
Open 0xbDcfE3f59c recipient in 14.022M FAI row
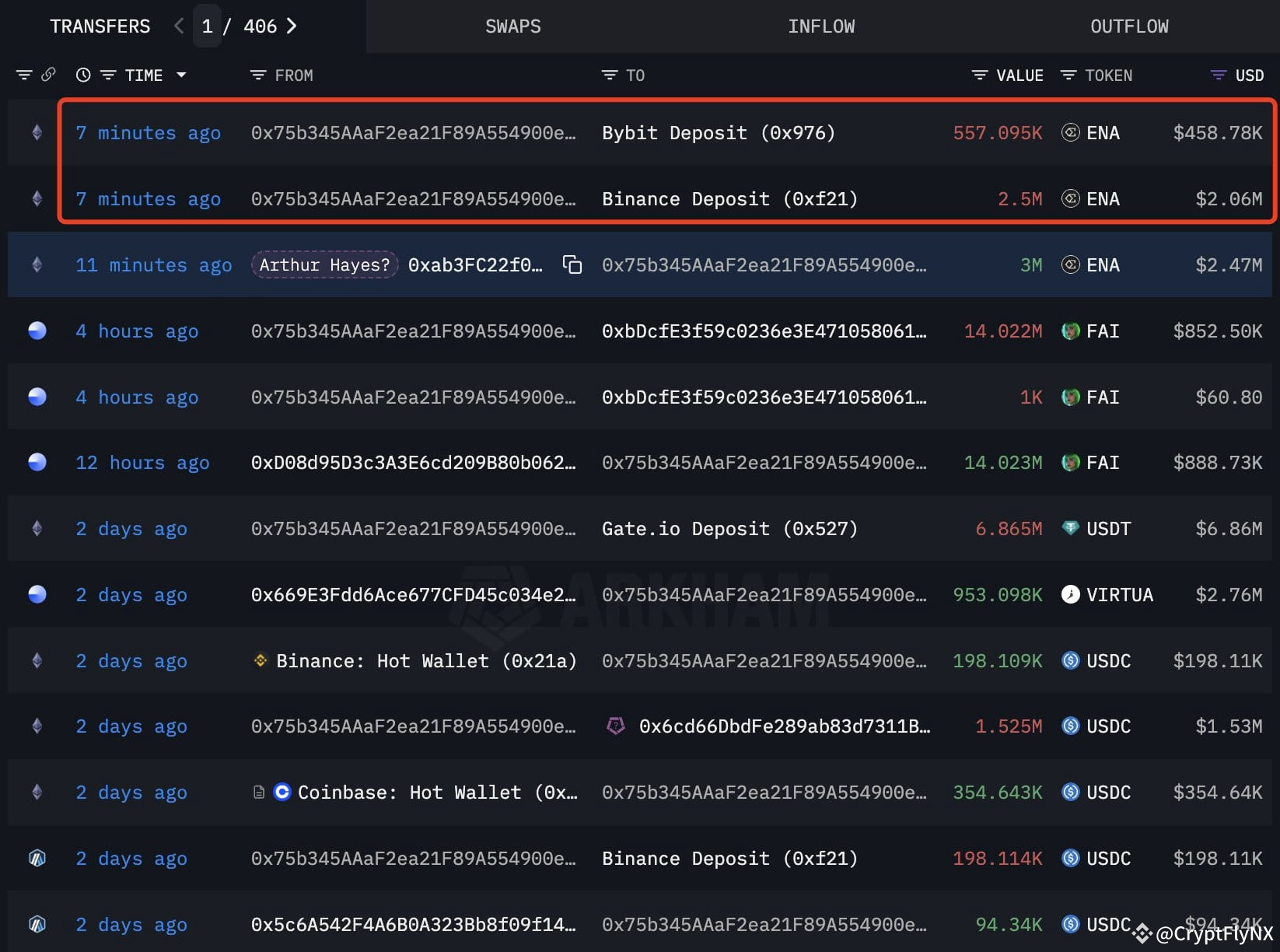764,331
